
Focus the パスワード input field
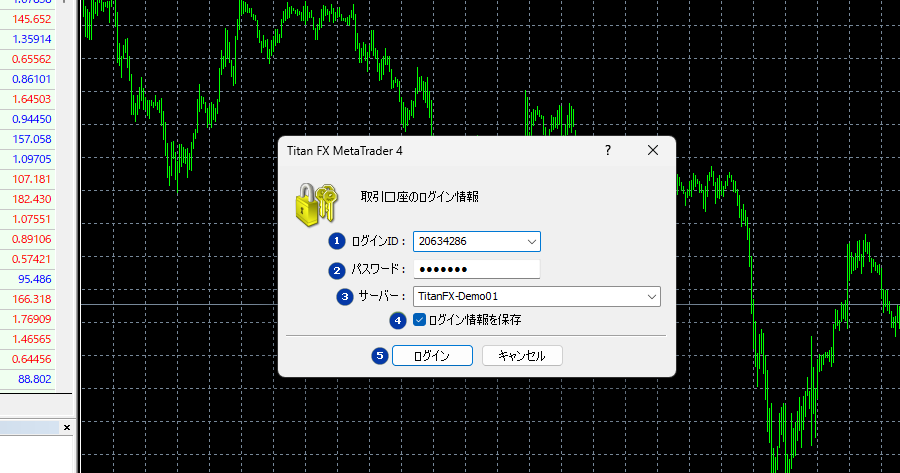point(476,269)
